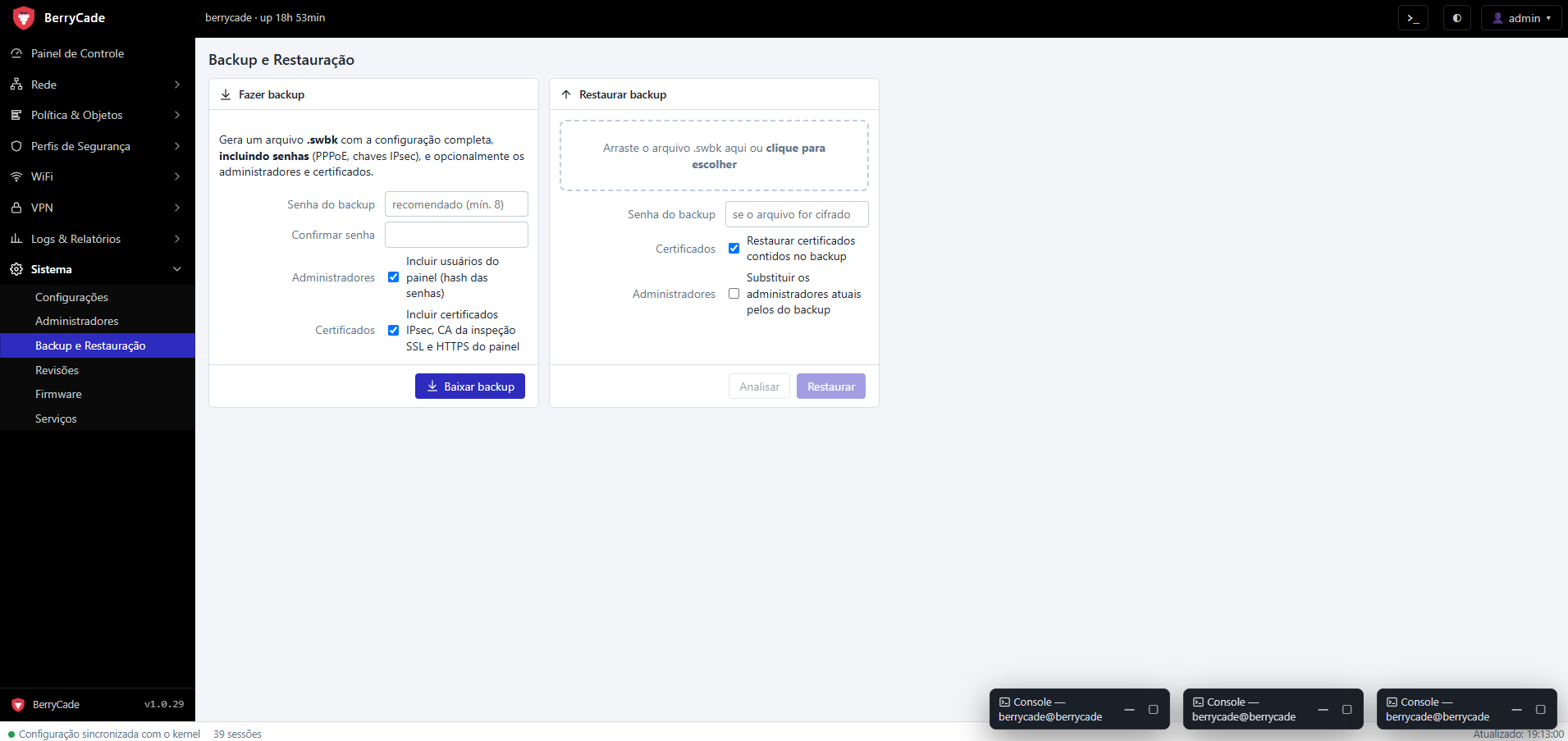Click the Logs & Relatórios chart icon
Image resolution: width=1568 pixels, height=741 pixels.
click(x=16, y=239)
